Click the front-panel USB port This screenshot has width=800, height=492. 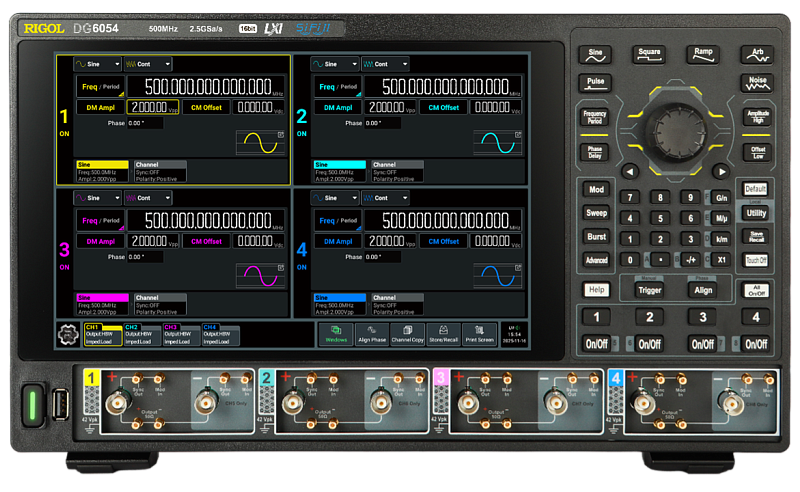click(60, 405)
